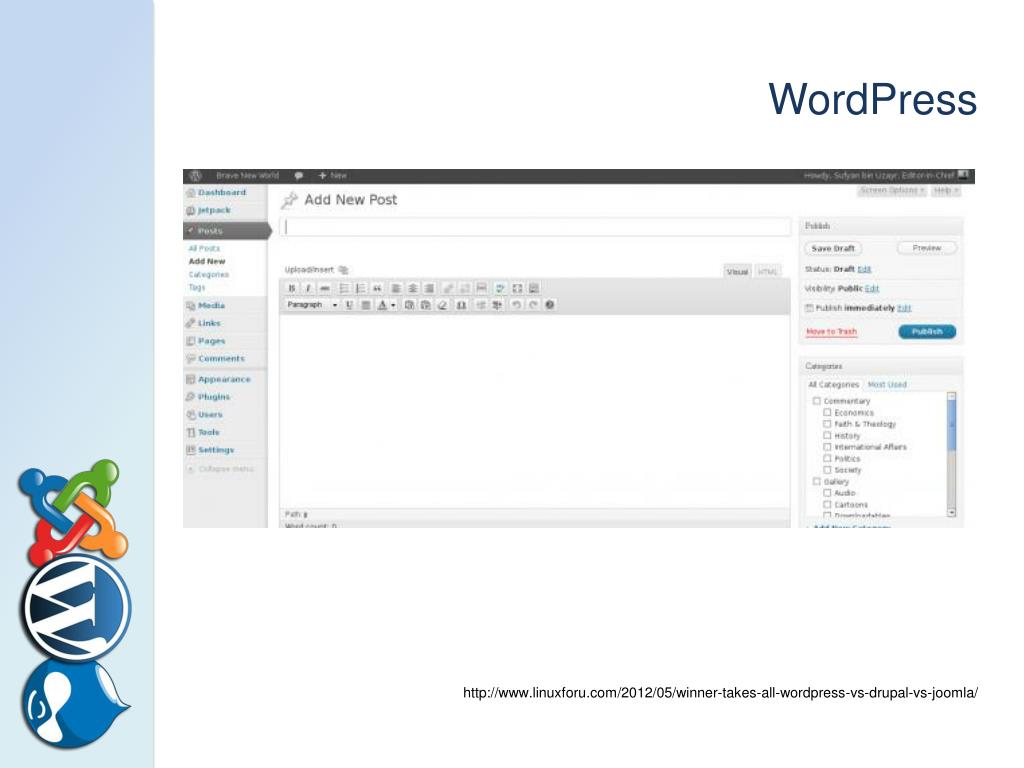Align text center
Viewport: 1024px width, 768px height.
coord(413,288)
